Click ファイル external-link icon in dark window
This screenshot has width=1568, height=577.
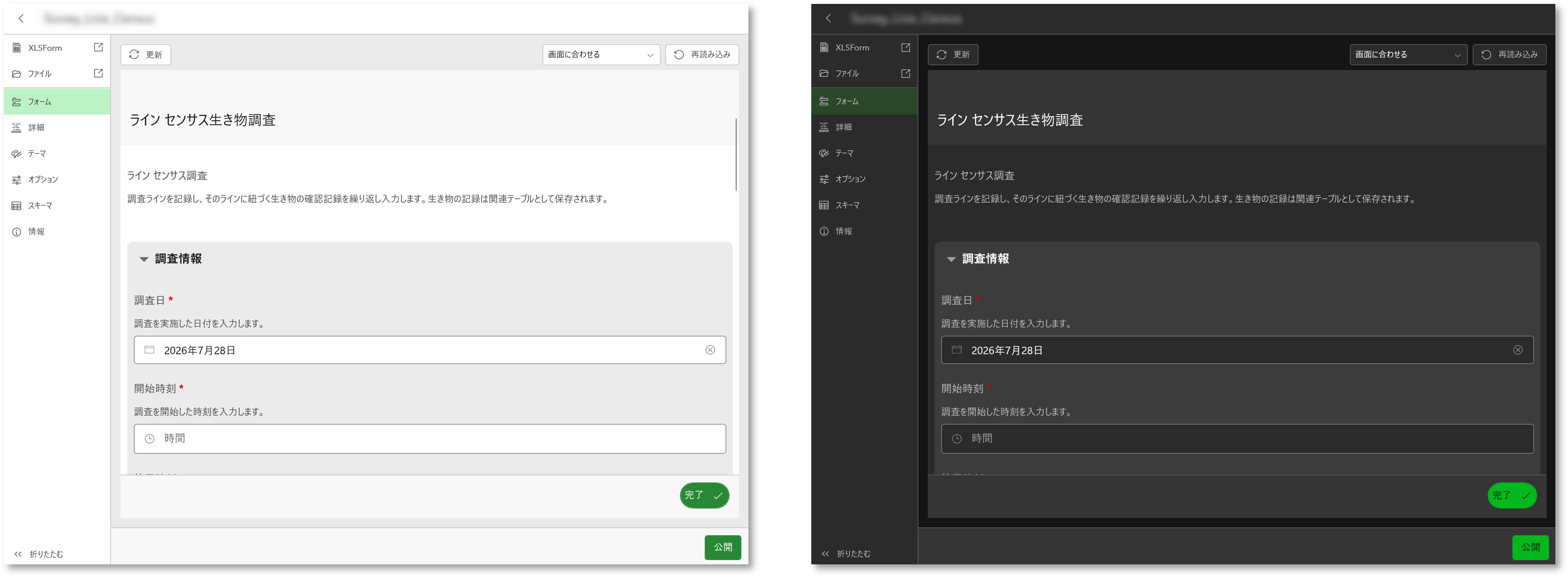[906, 74]
